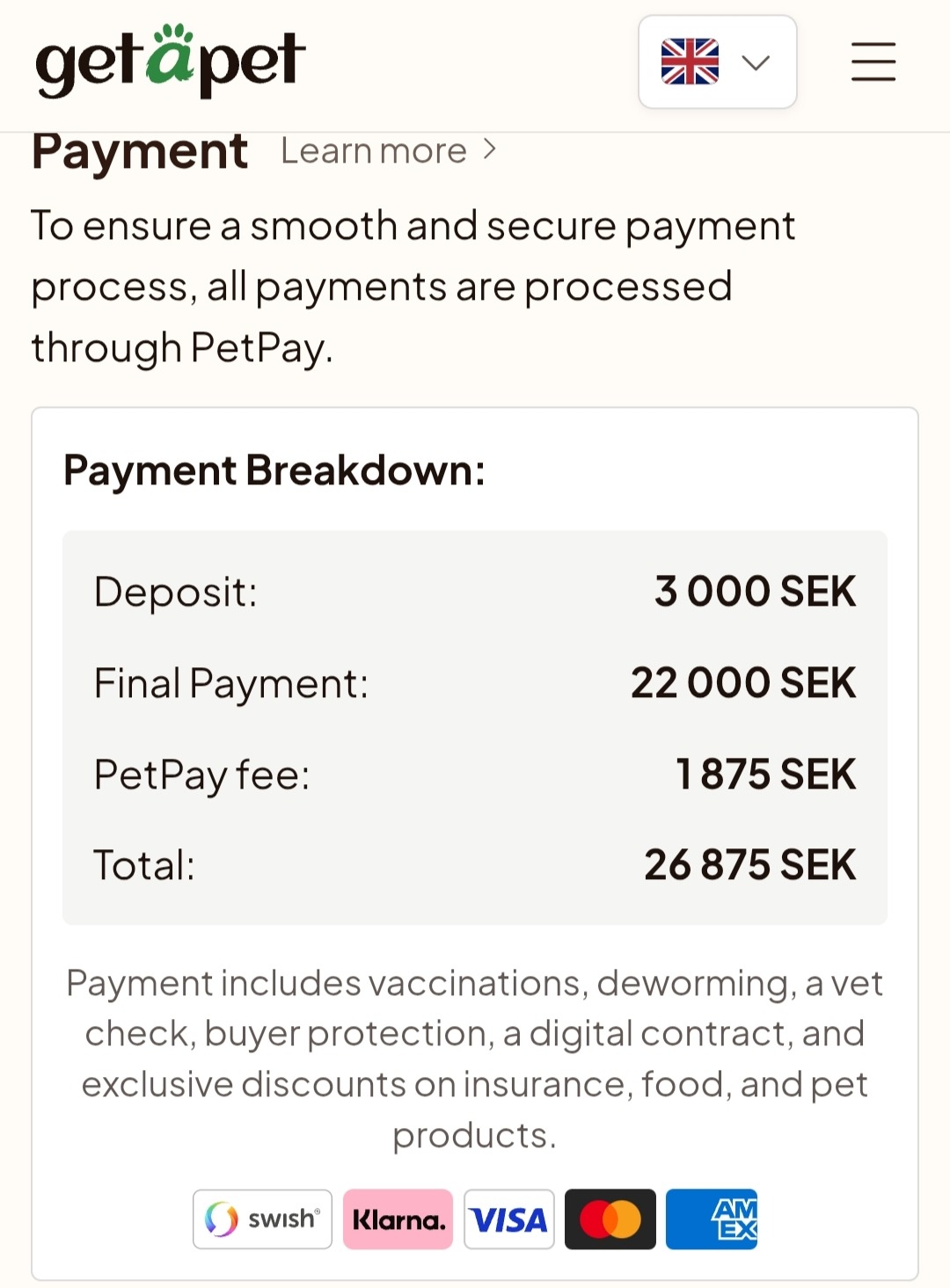Click the getapet logo
This screenshot has width=950, height=1288.
(x=170, y=61)
